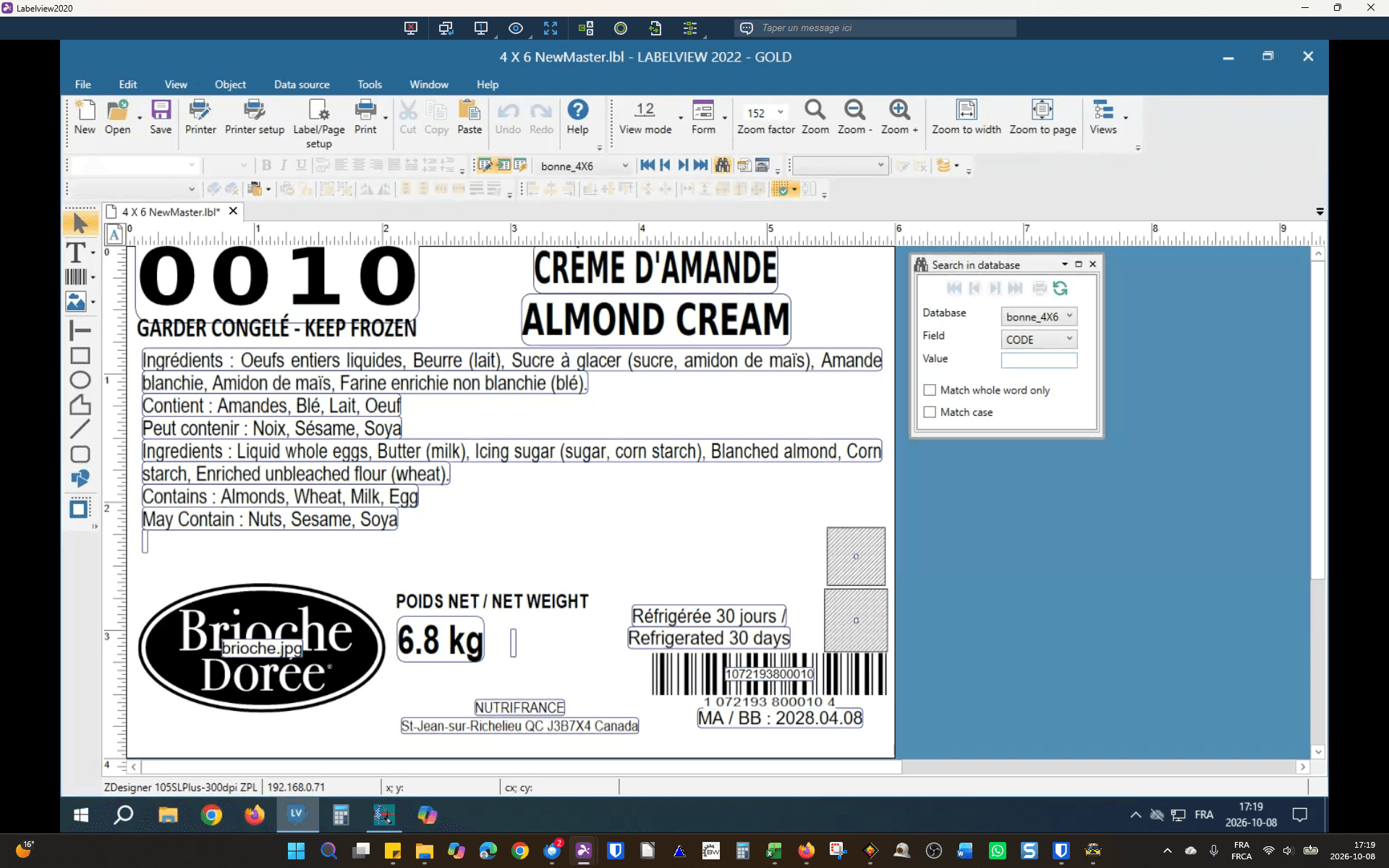Screen dimensions: 1389x868
Task: Open the Object menu
Action: point(230,85)
